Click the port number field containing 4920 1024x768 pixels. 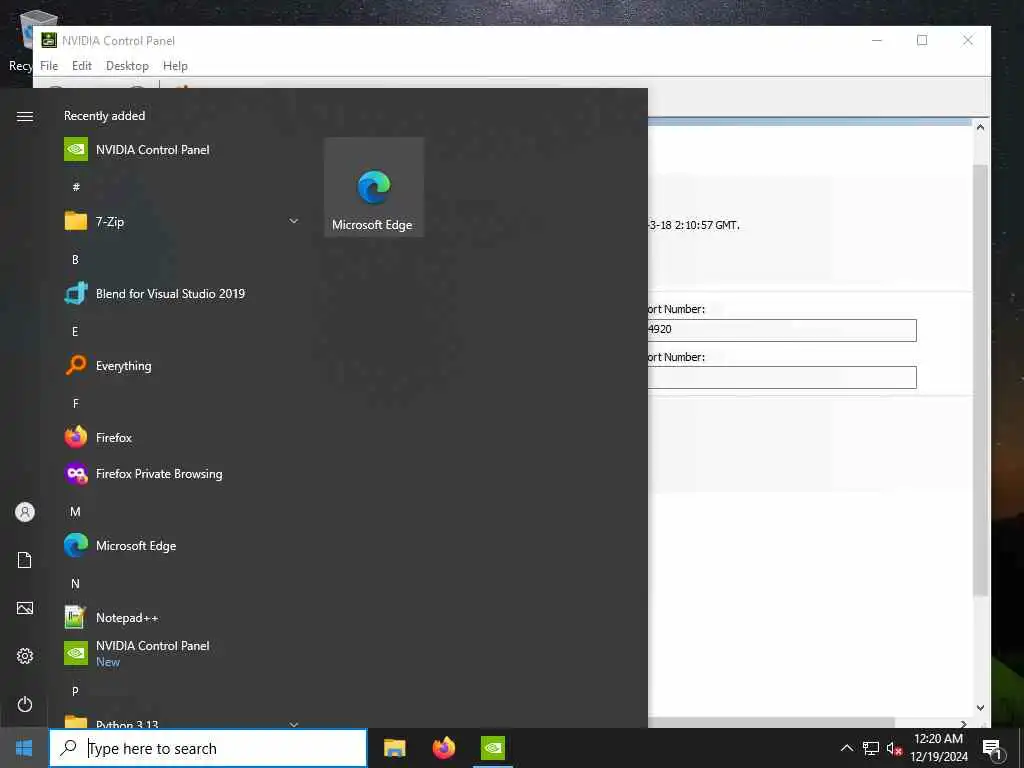[782, 330]
